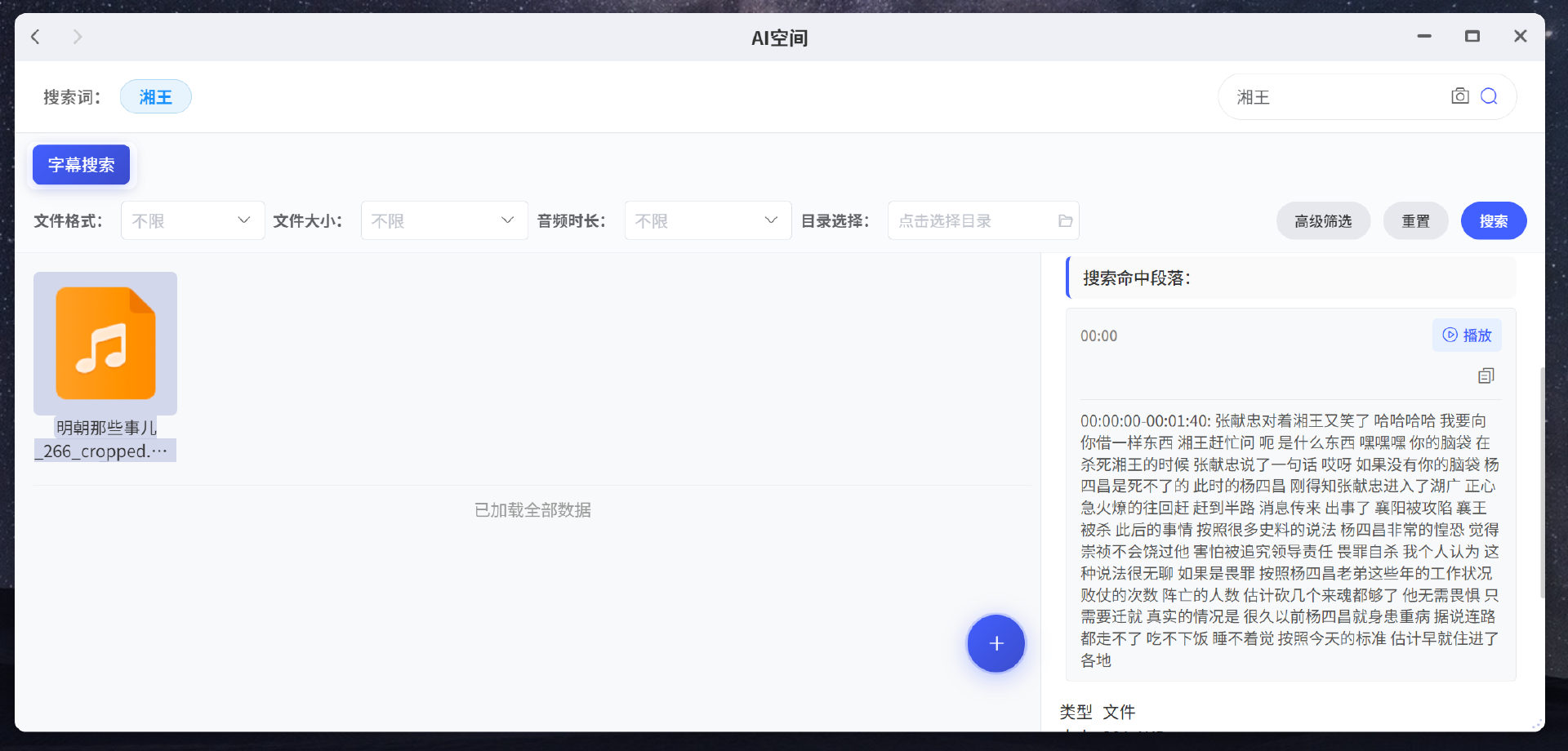
Task: Click the file name 明朝那些事儿_266_cropped
Action: 105,439
